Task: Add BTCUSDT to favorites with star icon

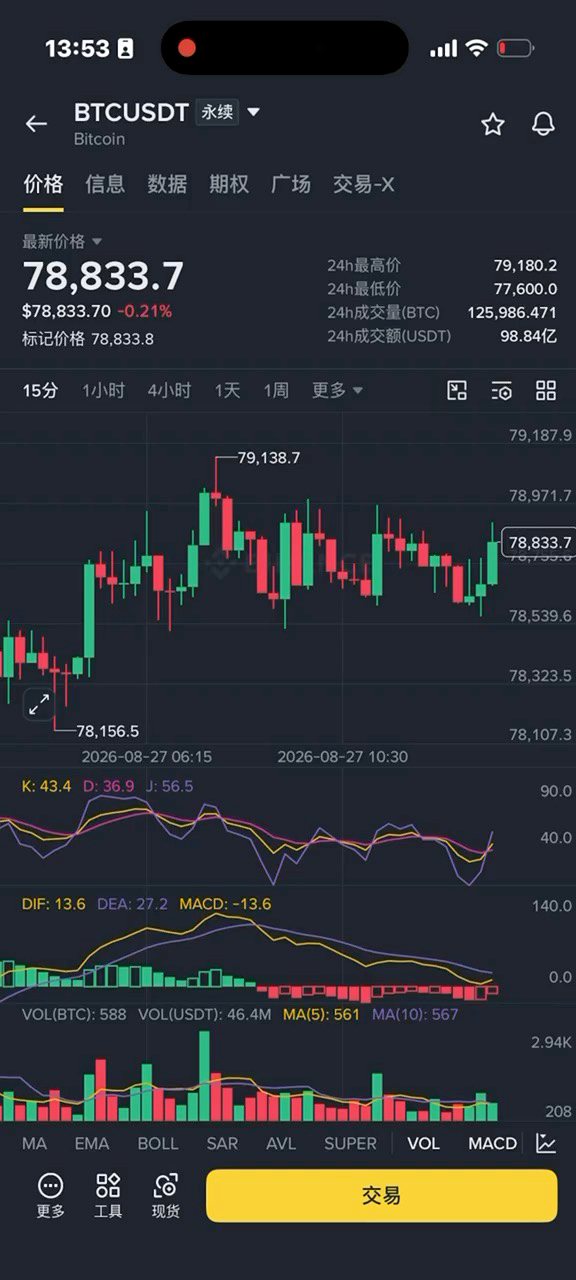Action: click(493, 124)
